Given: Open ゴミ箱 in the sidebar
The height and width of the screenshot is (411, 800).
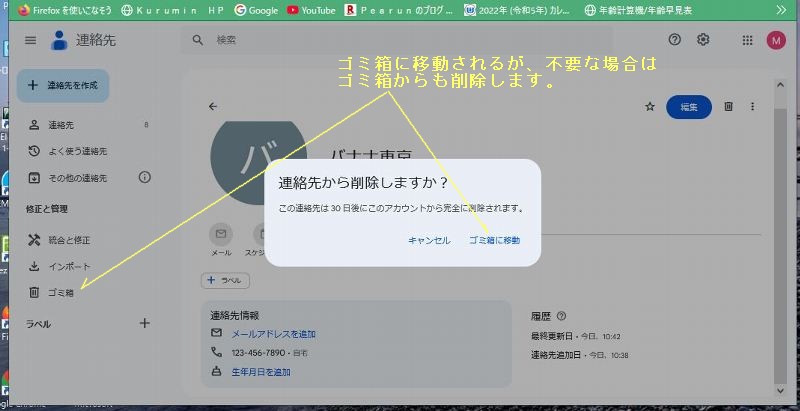Looking at the screenshot, I should [x=61, y=293].
